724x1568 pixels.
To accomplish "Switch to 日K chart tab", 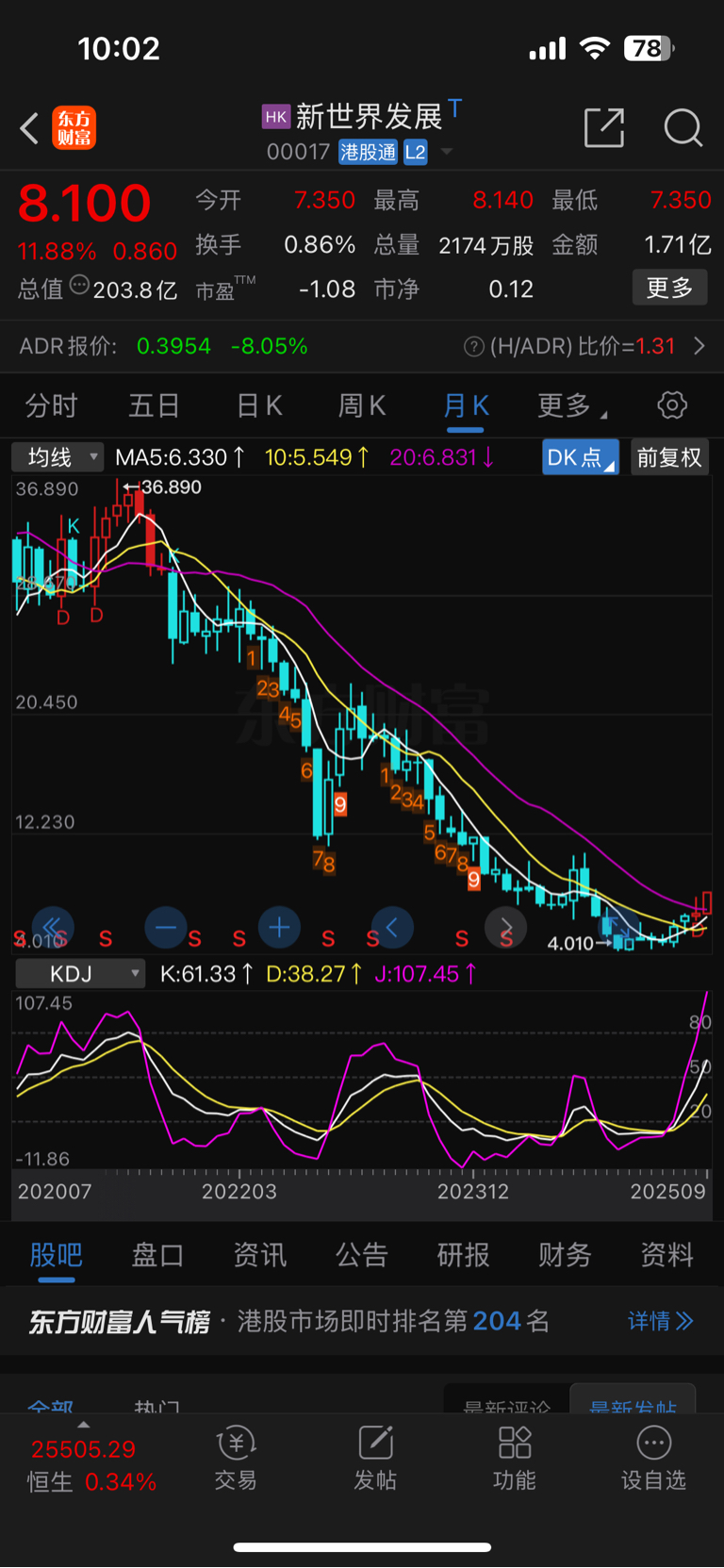I will click(x=259, y=405).
